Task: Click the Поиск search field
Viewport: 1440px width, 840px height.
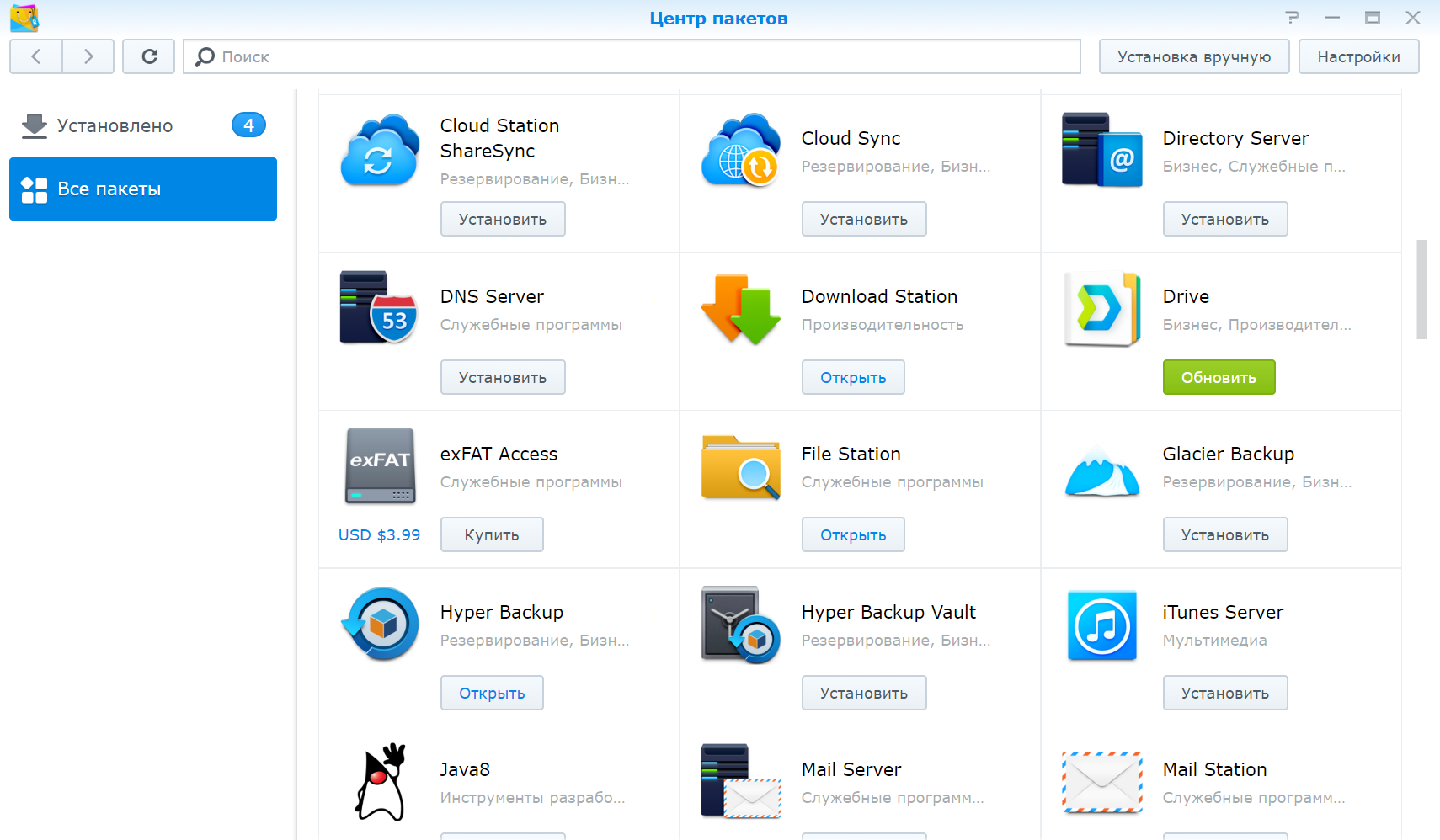Action: [x=632, y=56]
